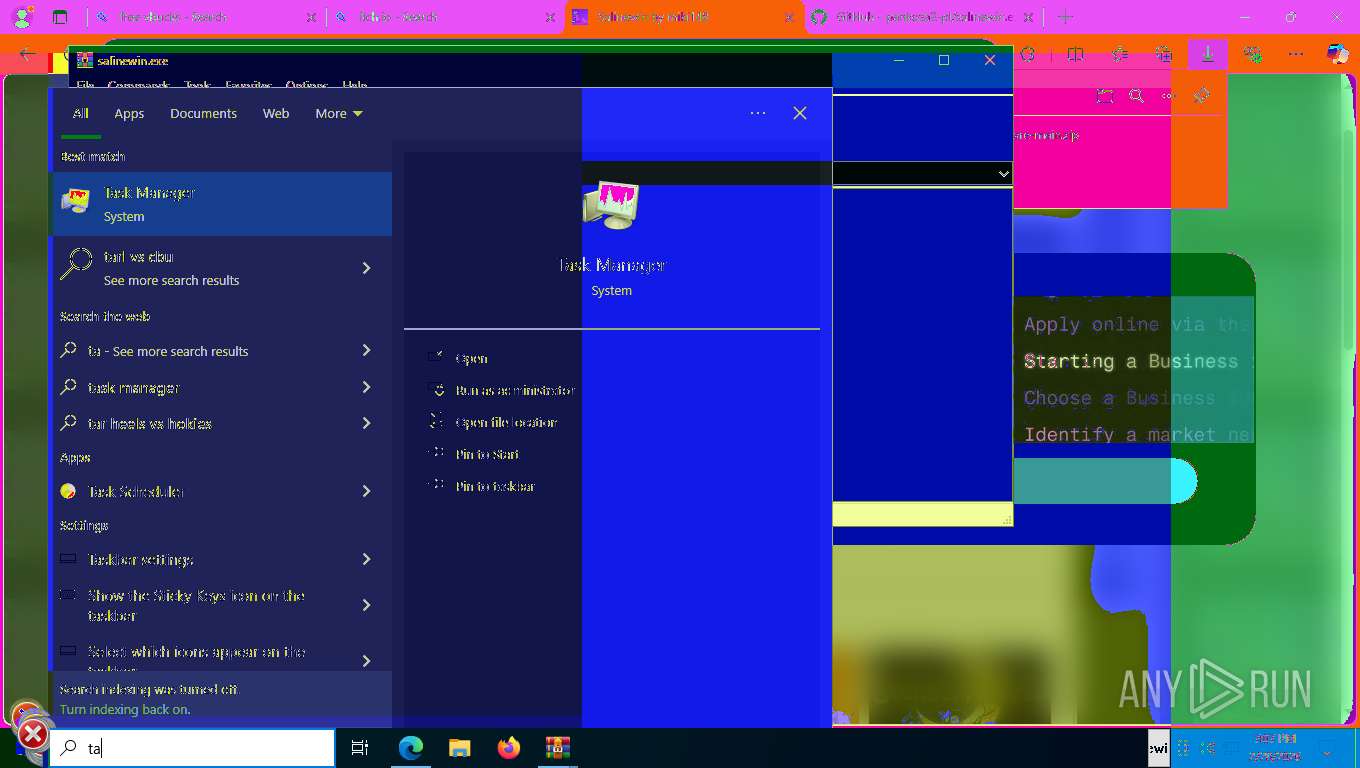
Task: Open Copilot icon in Edge
Action: 1337,54
